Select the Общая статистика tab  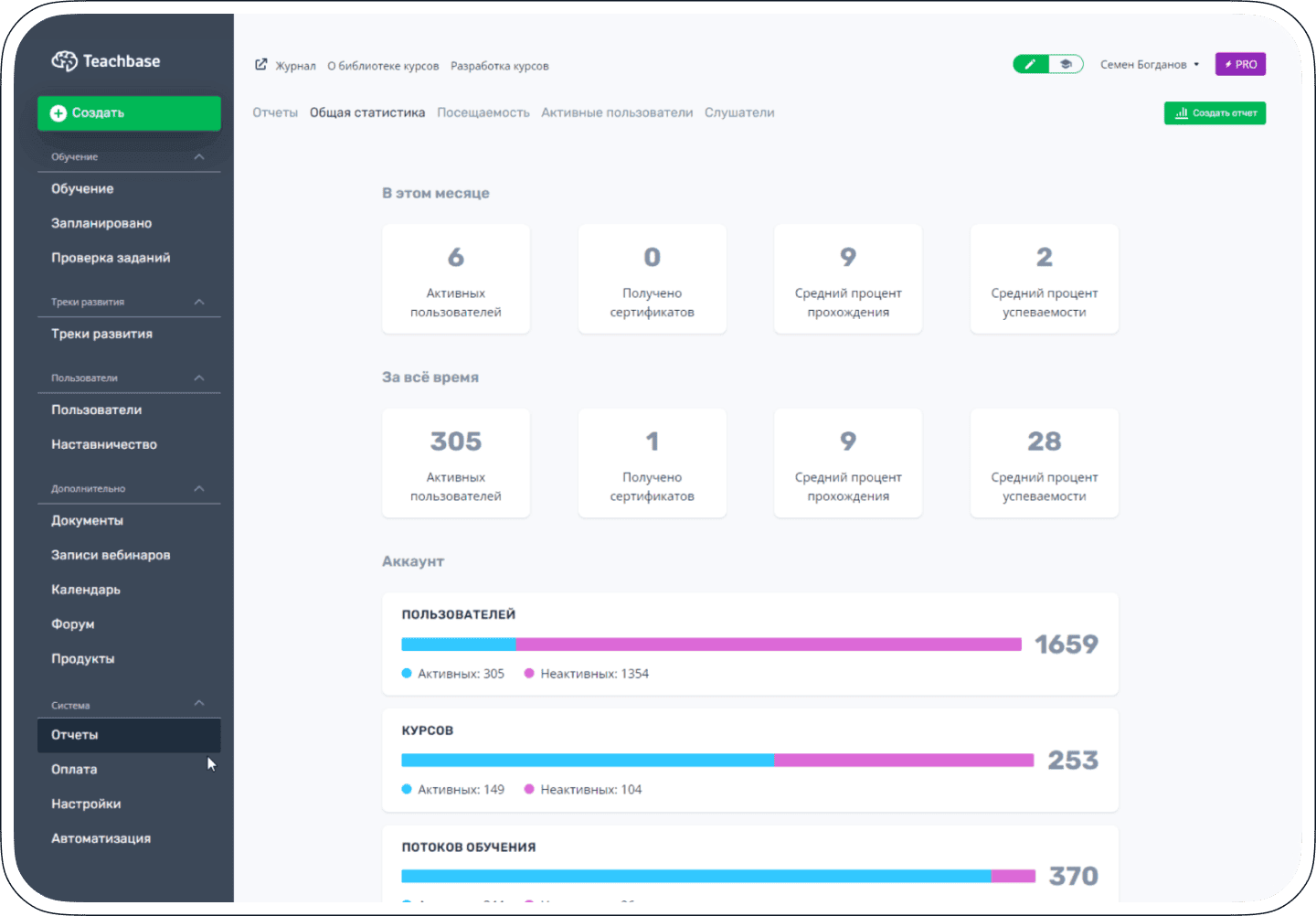367,112
